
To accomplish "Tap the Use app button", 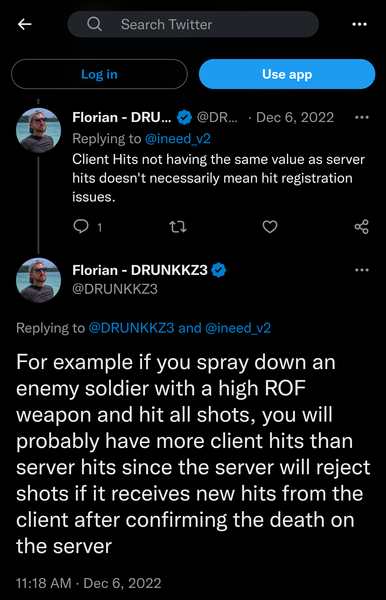I will [x=287, y=74].
